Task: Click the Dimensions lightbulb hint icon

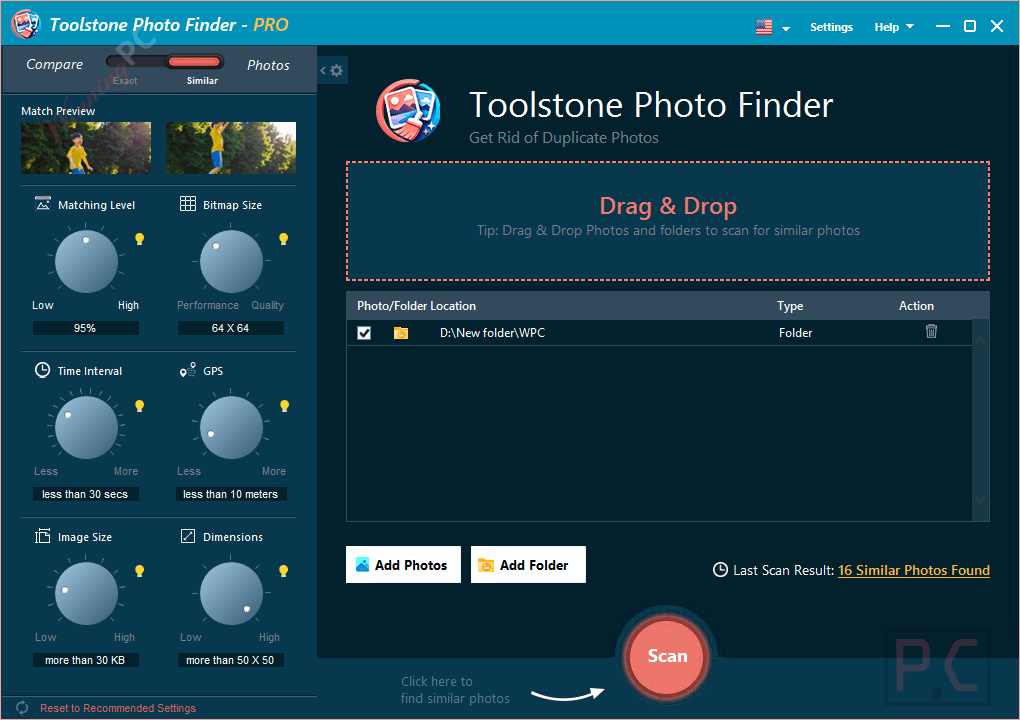Action: click(284, 571)
